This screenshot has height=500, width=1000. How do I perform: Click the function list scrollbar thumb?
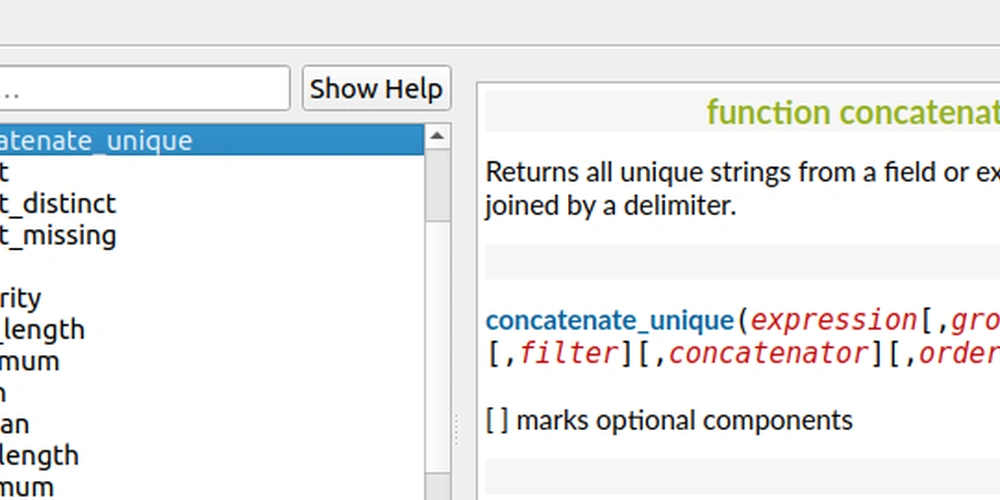click(437, 185)
